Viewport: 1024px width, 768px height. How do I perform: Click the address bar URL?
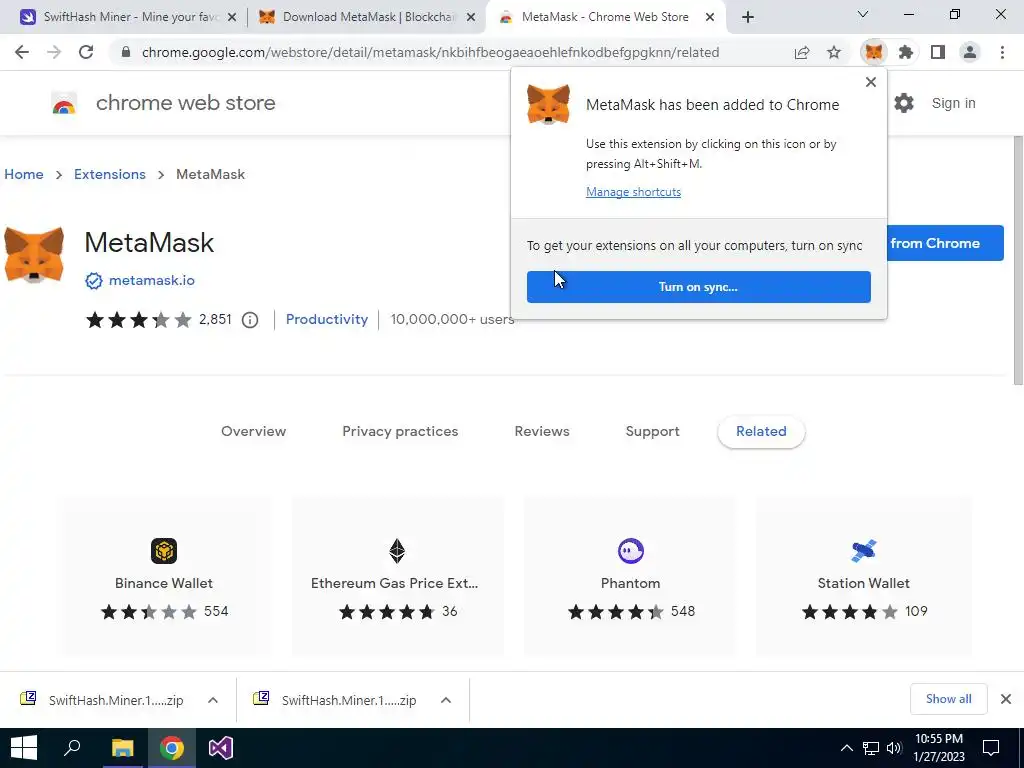tap(430, 52)
